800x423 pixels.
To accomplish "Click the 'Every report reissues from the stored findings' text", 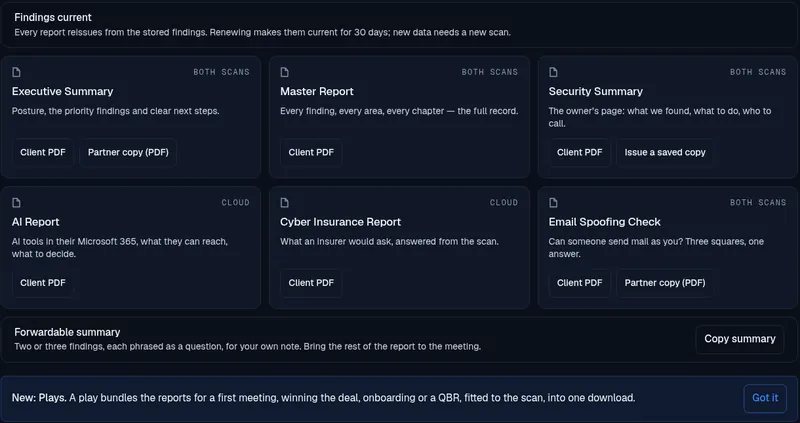I will [263, 33].
